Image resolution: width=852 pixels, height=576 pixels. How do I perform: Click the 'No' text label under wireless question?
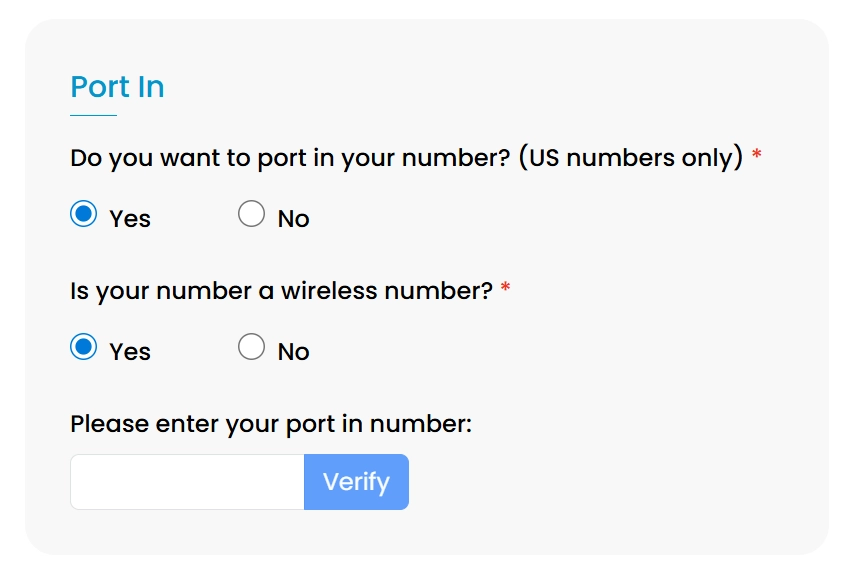294,352
